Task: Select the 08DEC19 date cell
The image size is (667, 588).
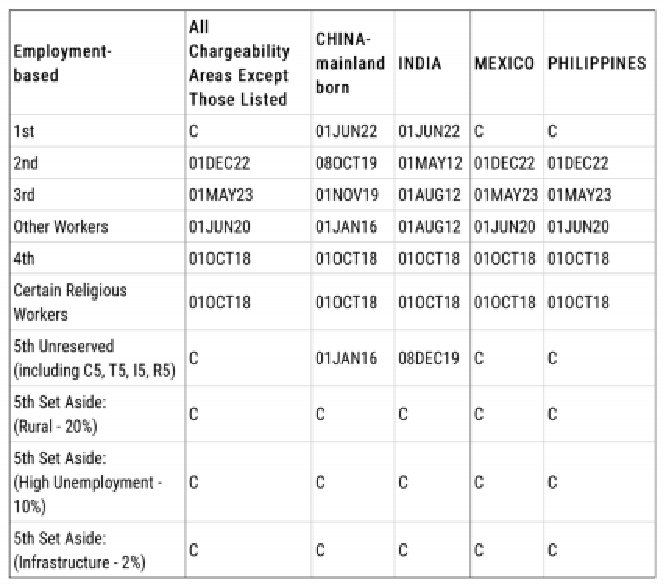Action: 429,356
